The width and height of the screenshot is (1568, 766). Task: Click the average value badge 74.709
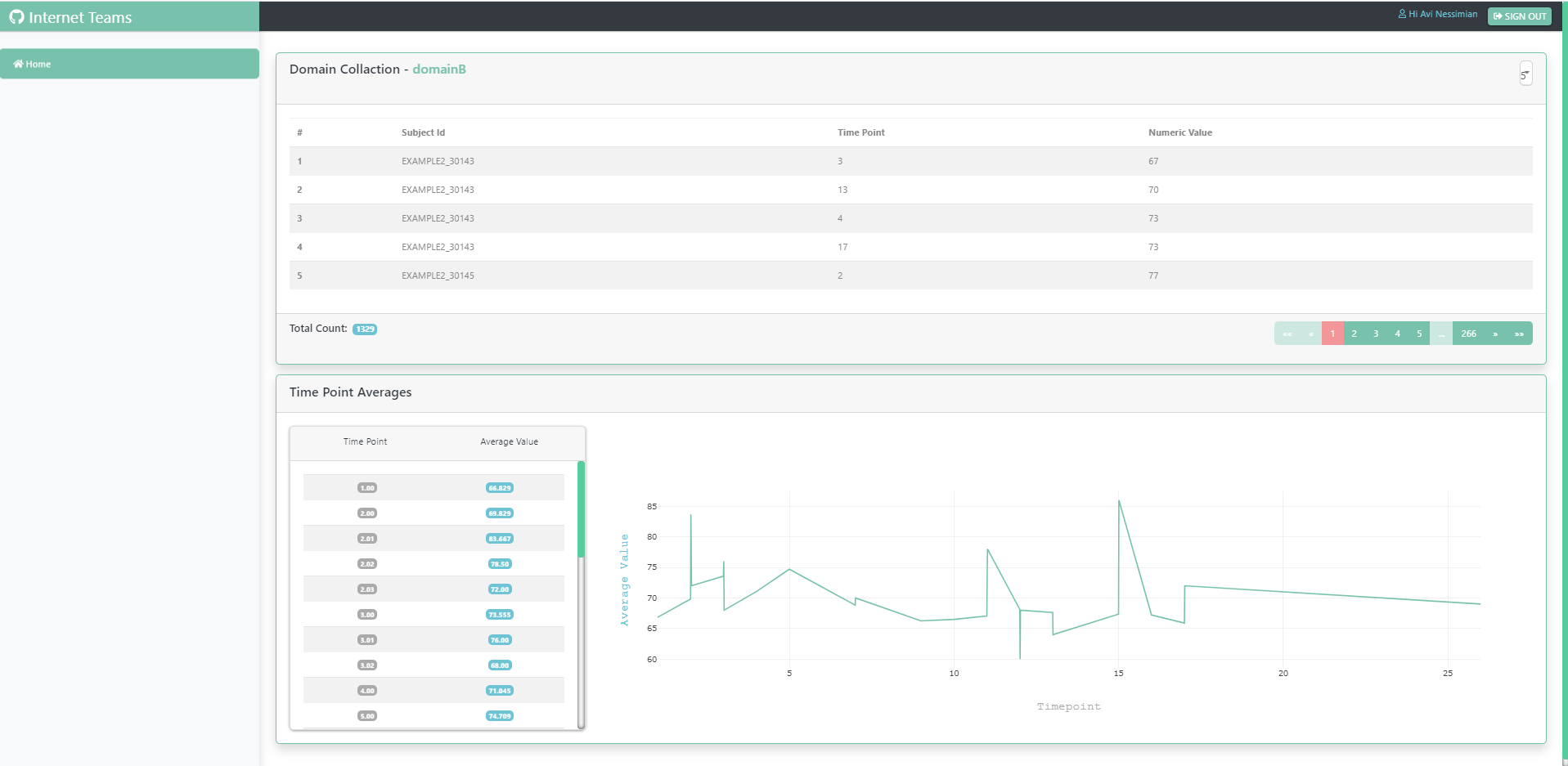[500, 716]
